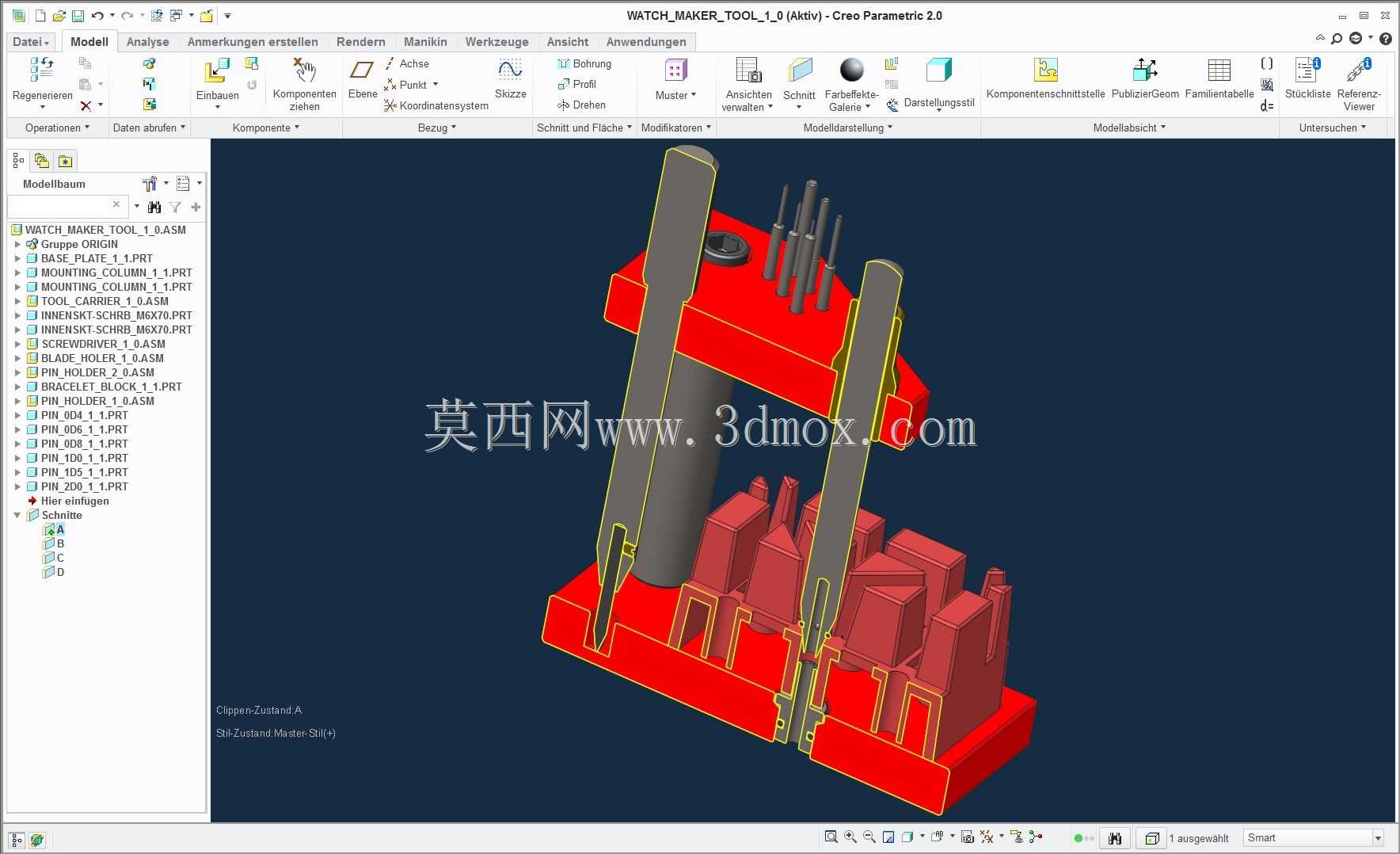The width and height of the screenshot is (1400, 854).
Task: Select BRACELET_BLOCK_1_1.PRT in model tree
Action: 112,387
